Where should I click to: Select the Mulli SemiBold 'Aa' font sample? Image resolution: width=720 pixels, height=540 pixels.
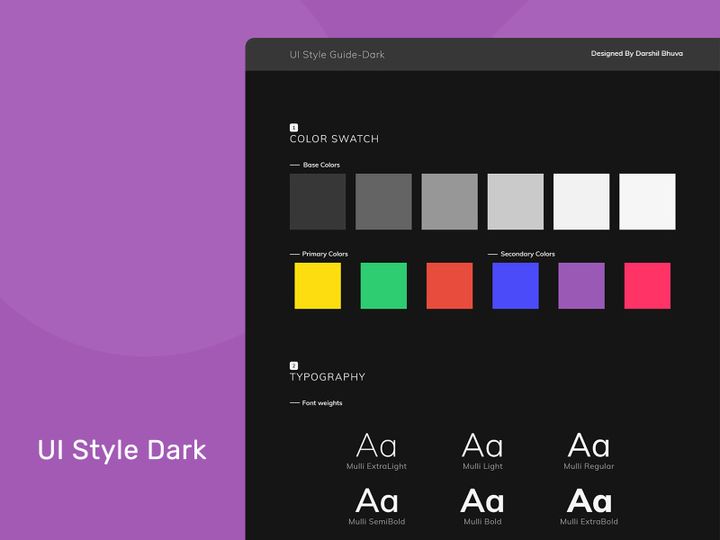377,501
